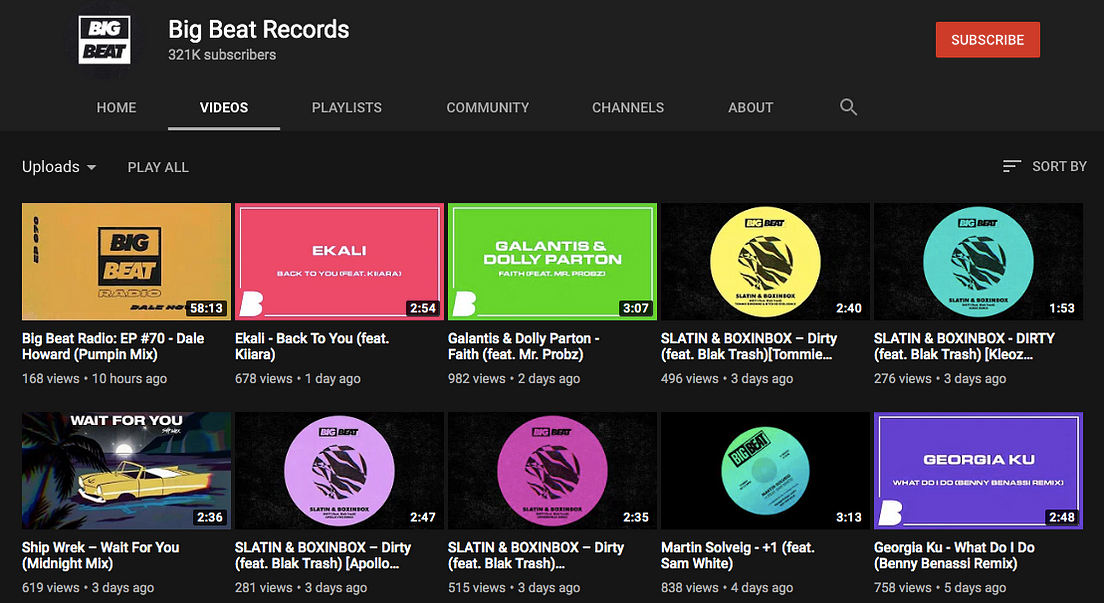The height and width of the screenshot is (603, 1104).
Task: Open magenta disc SLATIN & BOXINBOX thumbnail
Action: pos(552,471)
